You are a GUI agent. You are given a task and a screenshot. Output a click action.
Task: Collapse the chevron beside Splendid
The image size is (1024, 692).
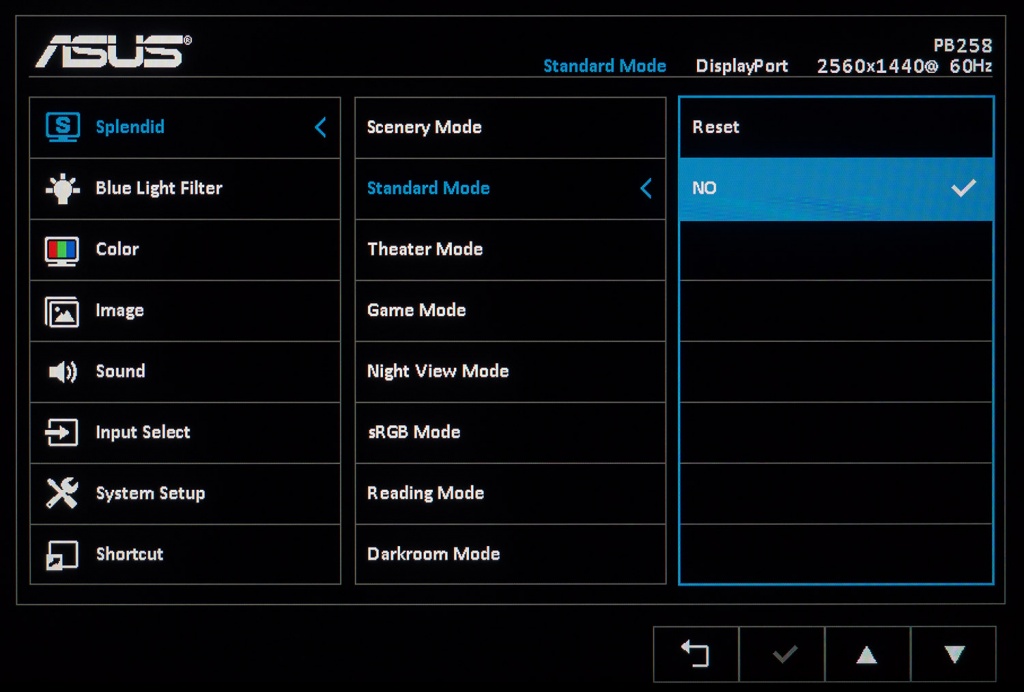tap(320, 127)
